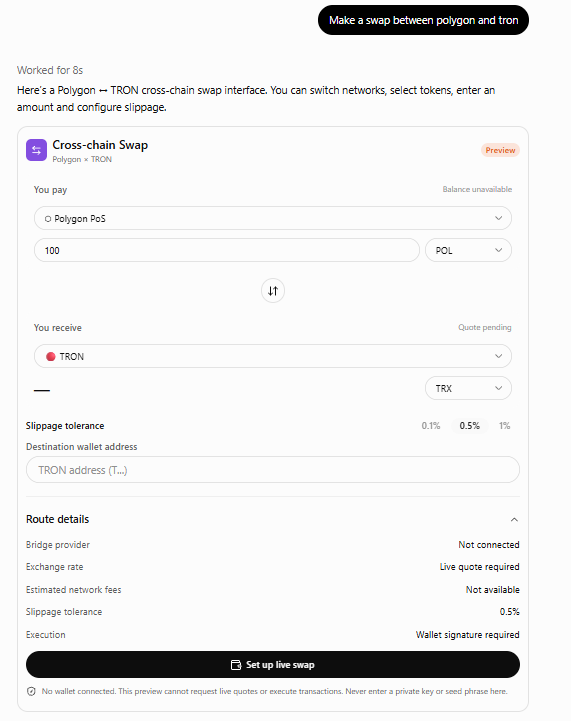Click the 'Estimated network fees' row label
The height and width of the screenshot is (721, 571).
point(74,590)
